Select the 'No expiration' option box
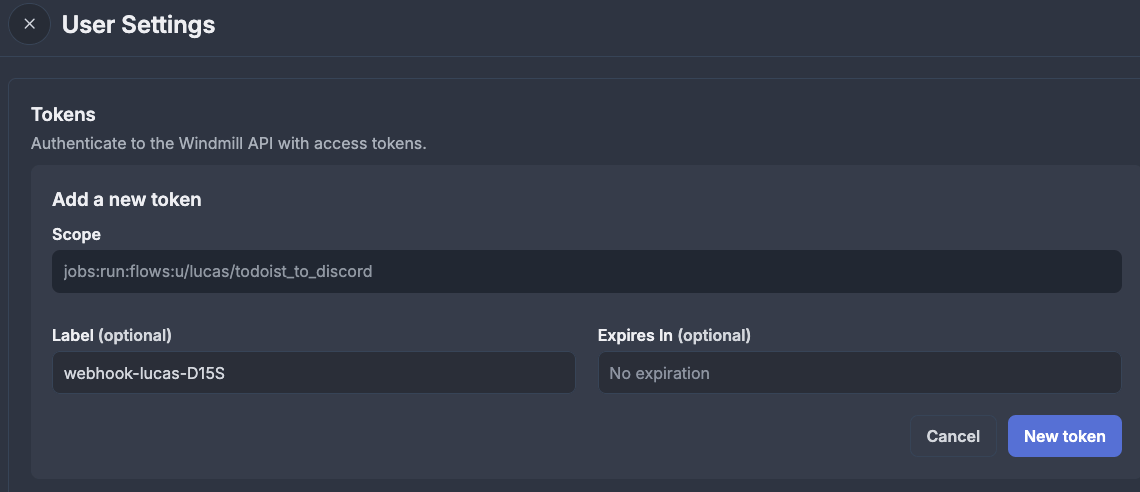Image resolution: width=1140 pixels, height=492 pixels. pos(859,373)
